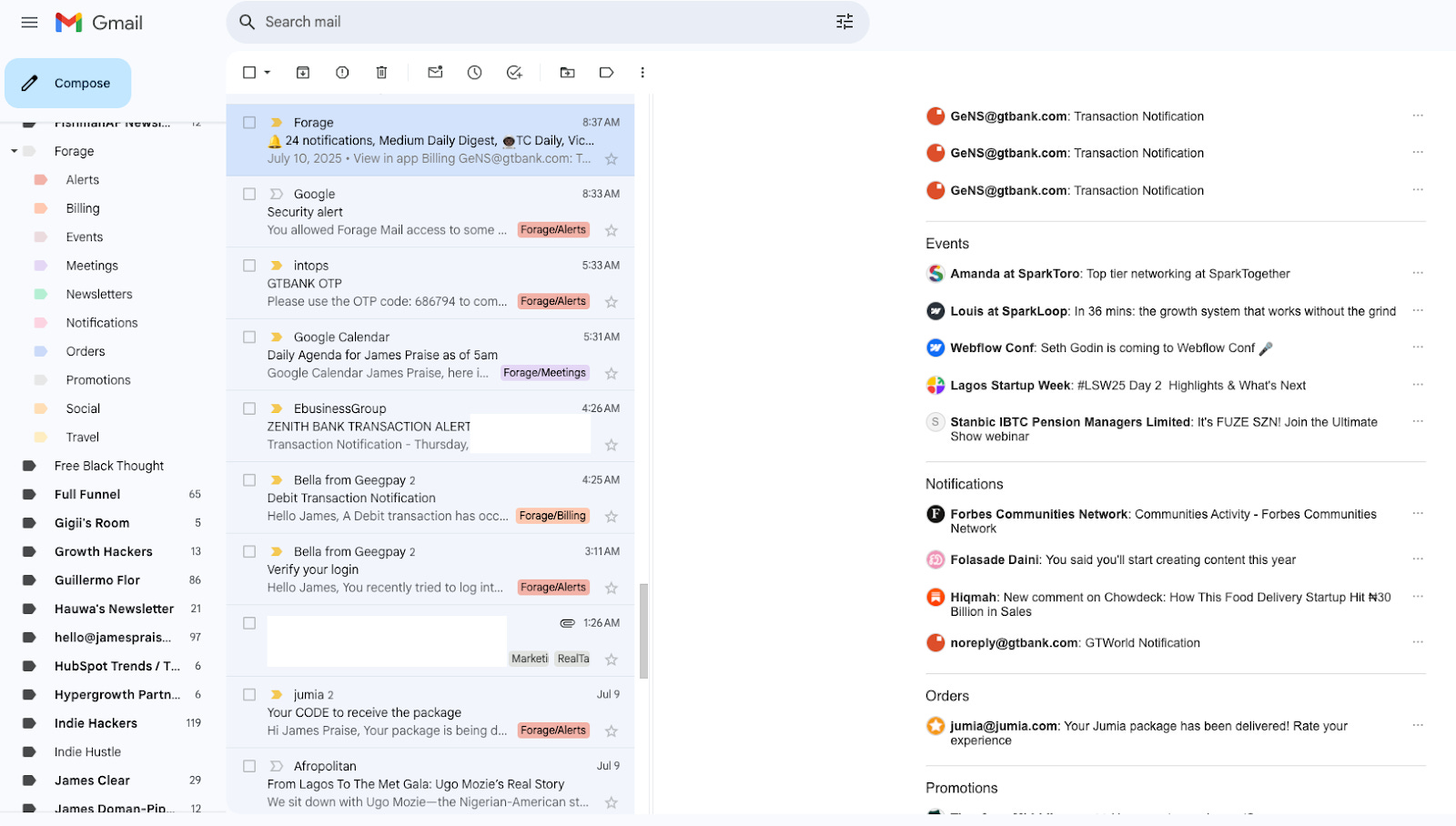1456x826 pixels.
Task: Open options for Webflow Conf digest entry
Action: point(1418,348)
